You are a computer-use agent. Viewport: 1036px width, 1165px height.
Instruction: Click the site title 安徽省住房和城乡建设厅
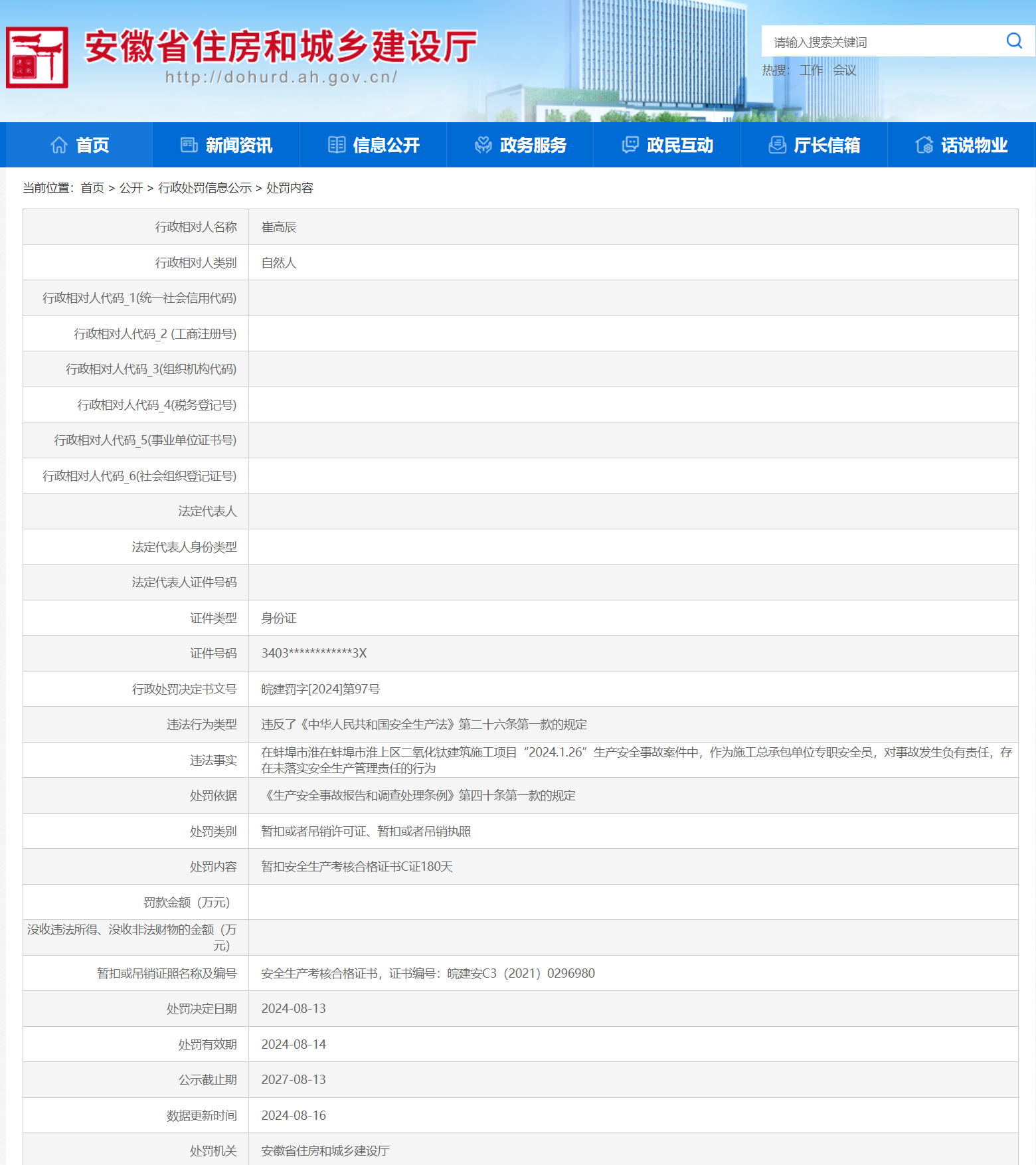tap(281, 46)
